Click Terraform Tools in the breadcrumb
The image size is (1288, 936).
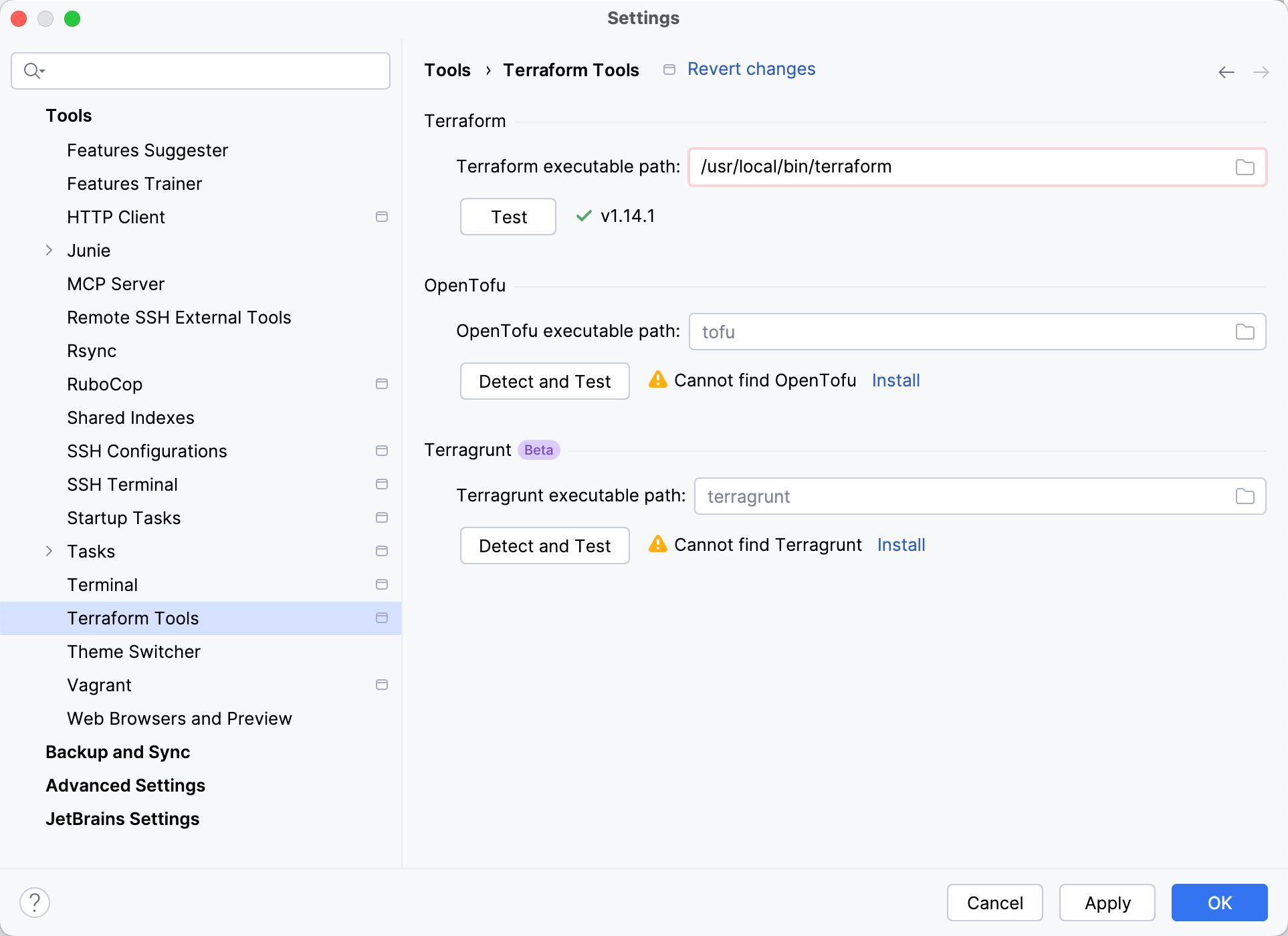(x=571, y=70)
